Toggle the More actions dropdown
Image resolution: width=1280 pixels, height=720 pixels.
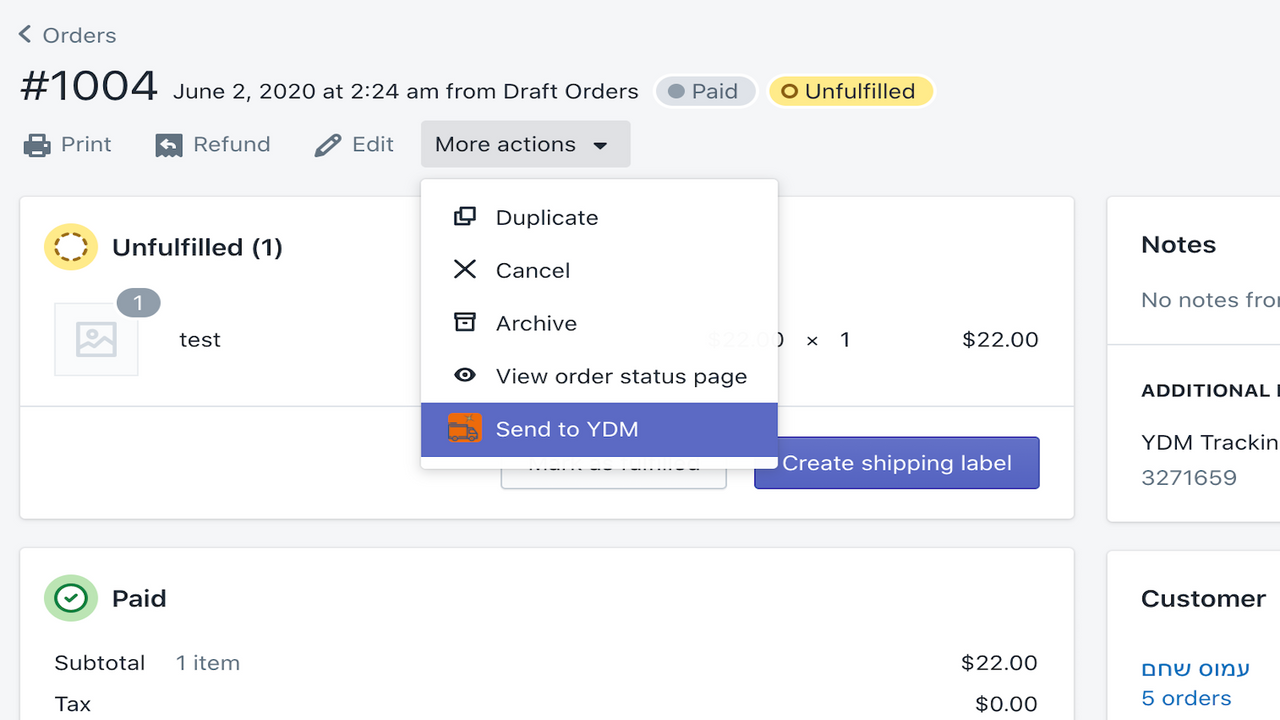[x=525, y=144]
